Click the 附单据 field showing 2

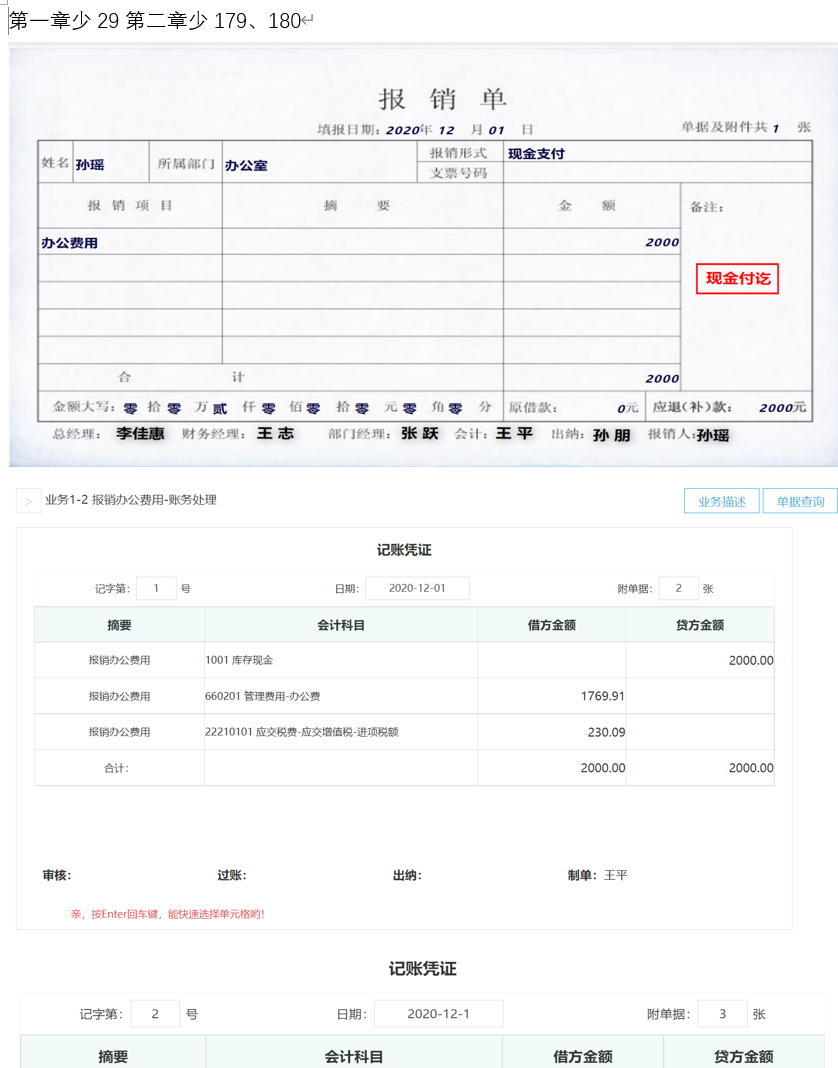click(679, 589)
